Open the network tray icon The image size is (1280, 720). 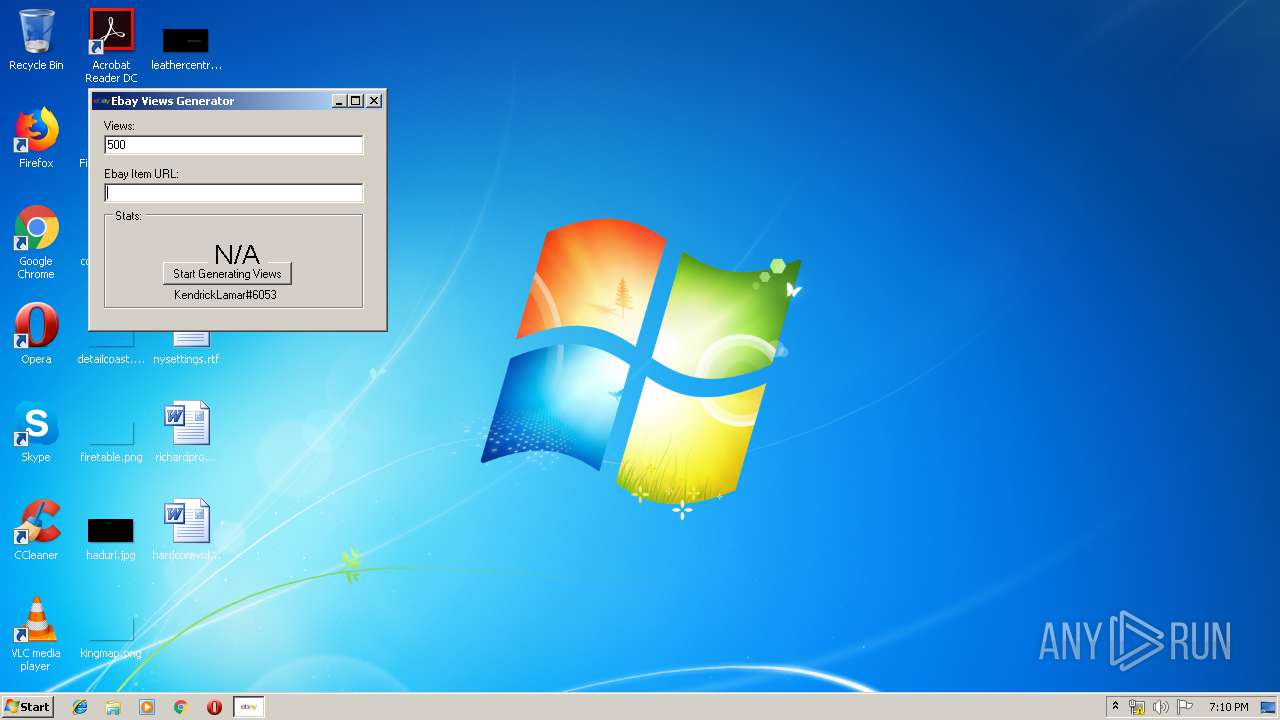coord(1137,707)
